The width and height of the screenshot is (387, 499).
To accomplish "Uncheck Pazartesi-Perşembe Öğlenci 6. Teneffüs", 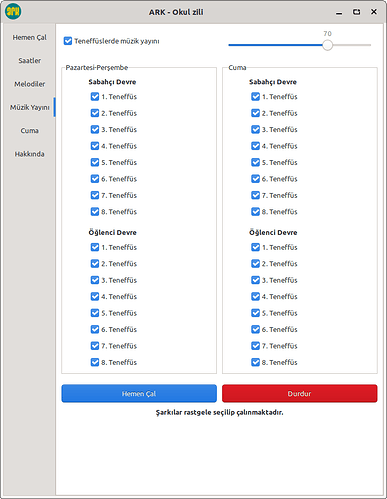I will (x=95, y=329).
